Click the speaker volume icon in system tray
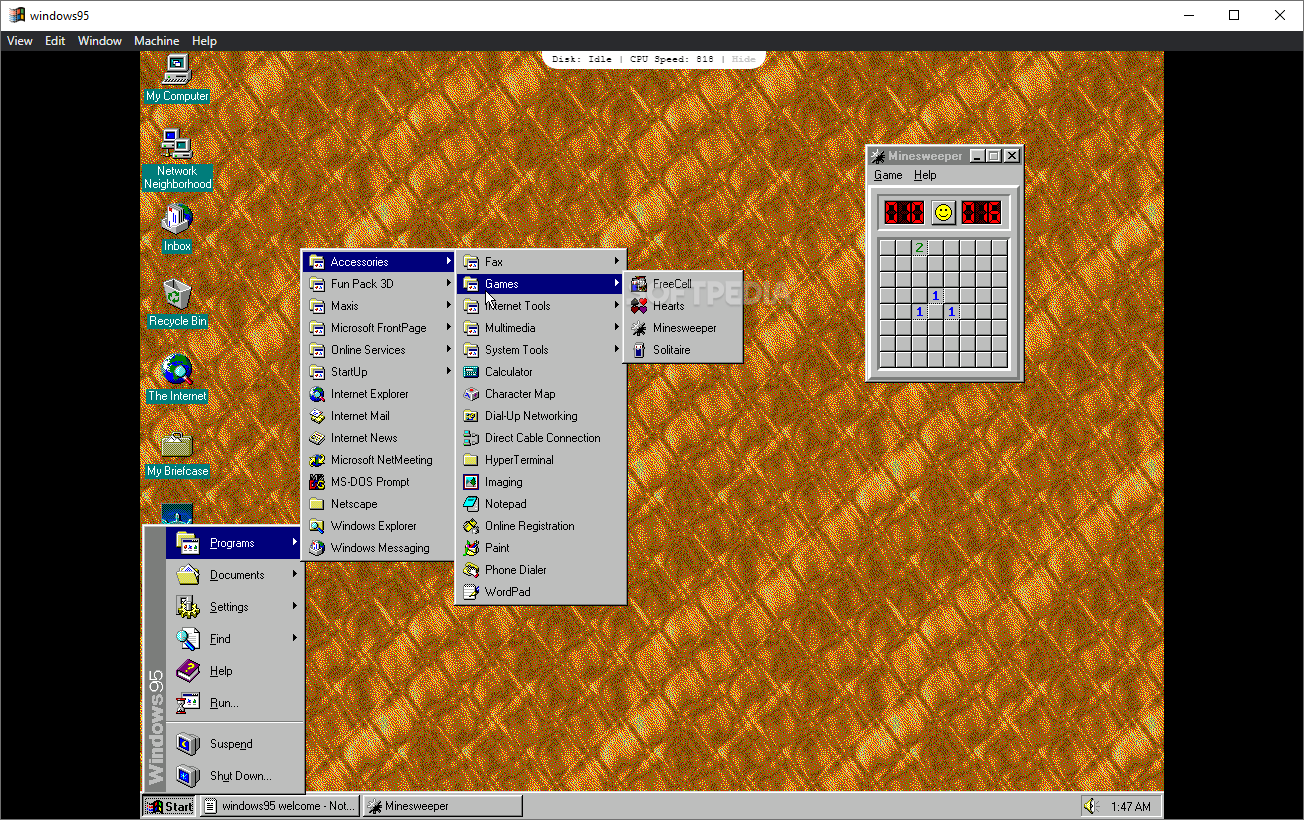Viewport: 1304px width, 820px height. [1091, 806]
